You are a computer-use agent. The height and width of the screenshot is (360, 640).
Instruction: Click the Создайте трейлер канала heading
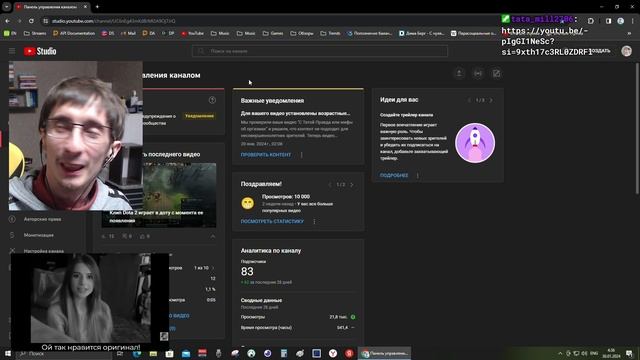coord(407,115)
